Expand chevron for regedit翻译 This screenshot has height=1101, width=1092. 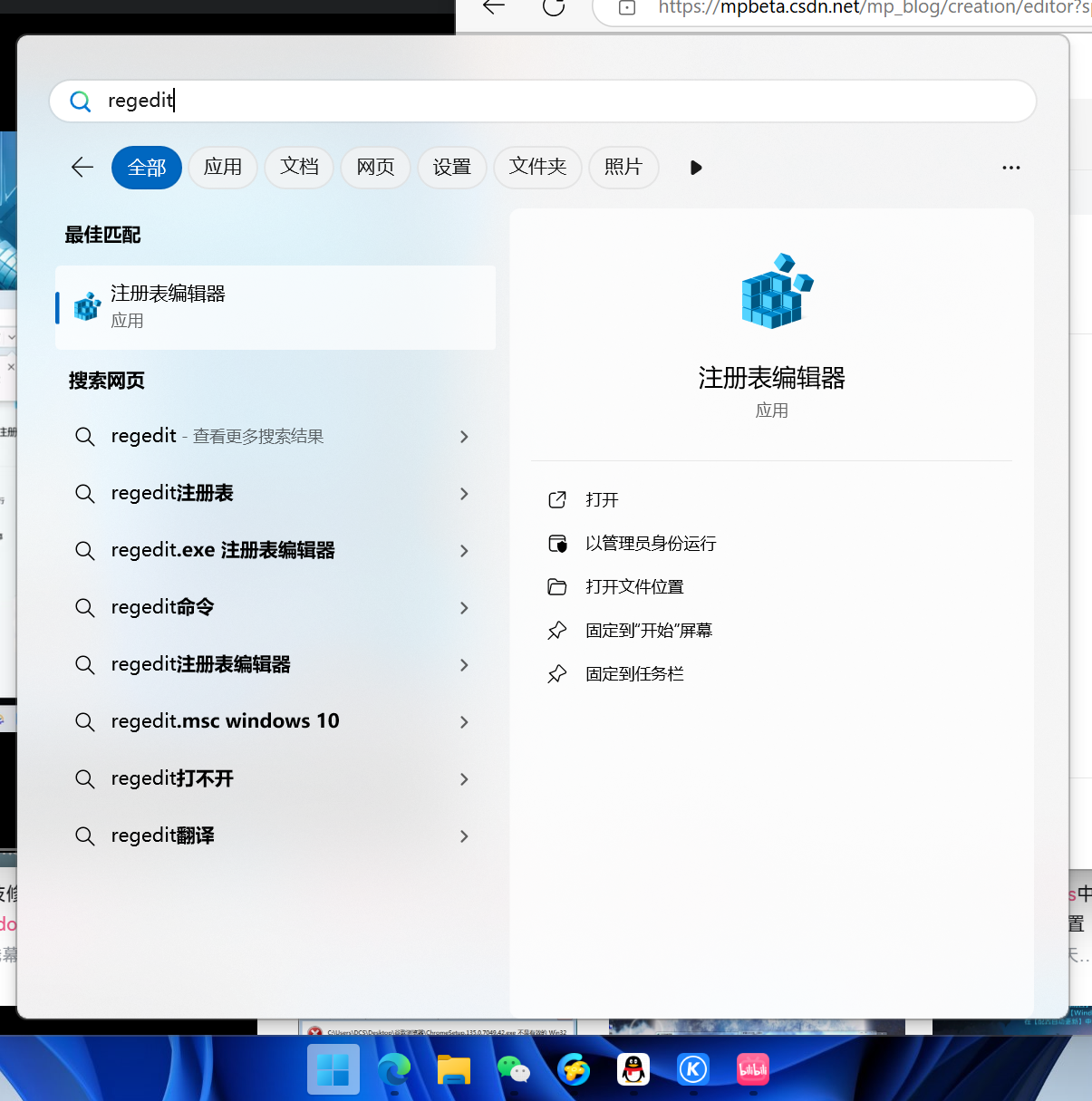(464, 836)
